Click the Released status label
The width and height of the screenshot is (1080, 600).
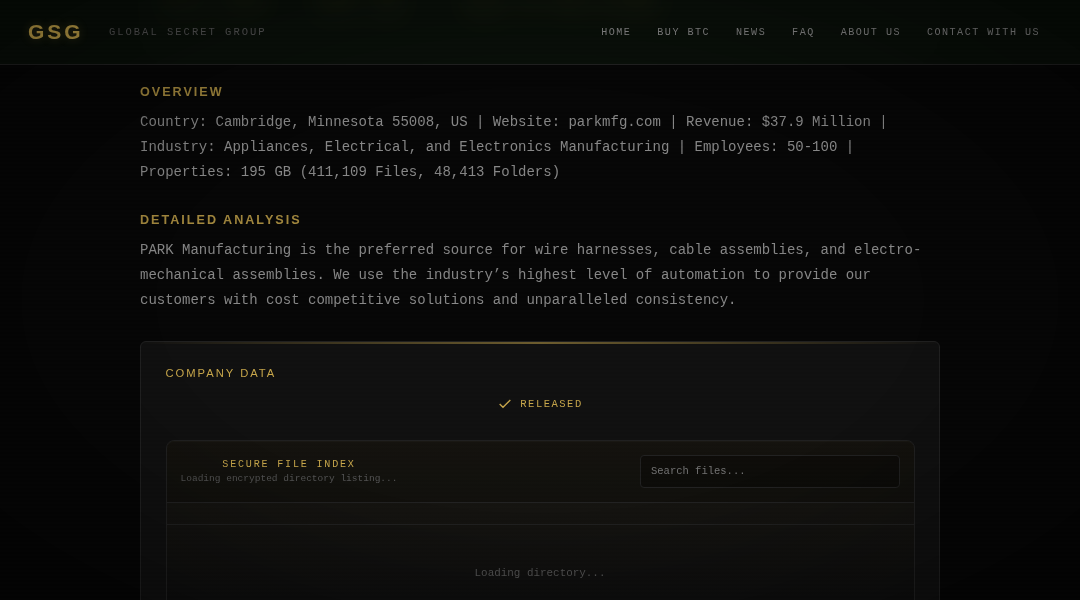[551, 404]
